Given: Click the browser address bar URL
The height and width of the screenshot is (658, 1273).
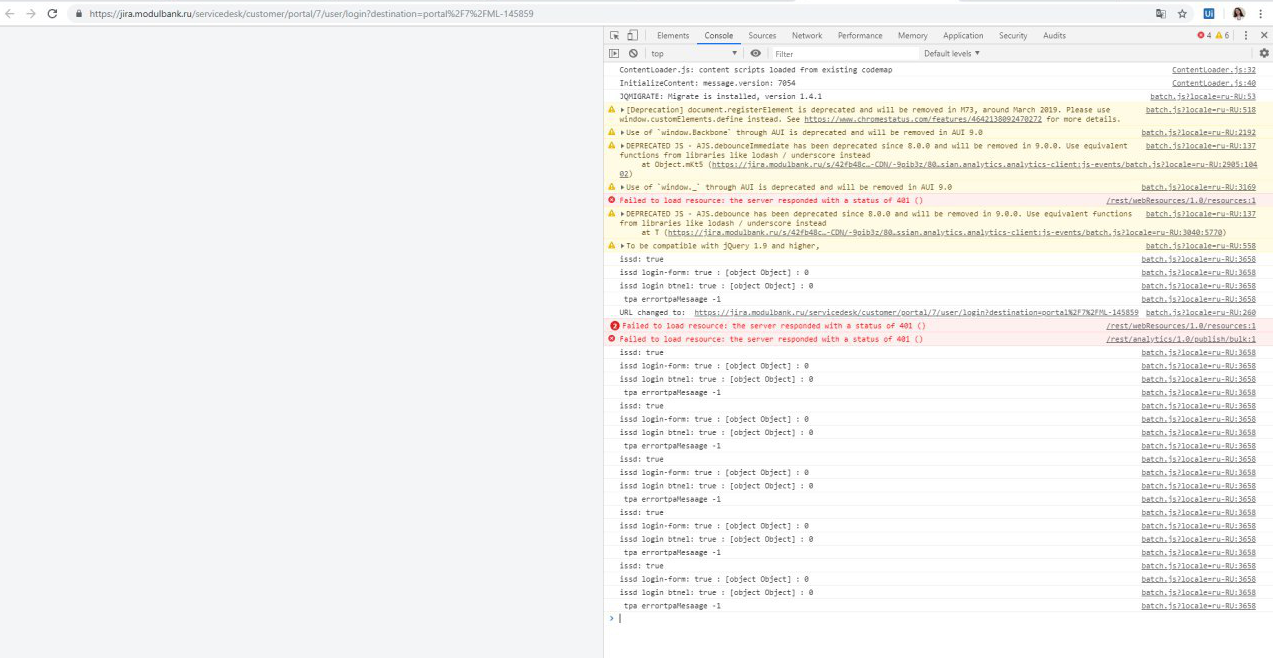Looking at the screenshot, I should coord(311,14).
